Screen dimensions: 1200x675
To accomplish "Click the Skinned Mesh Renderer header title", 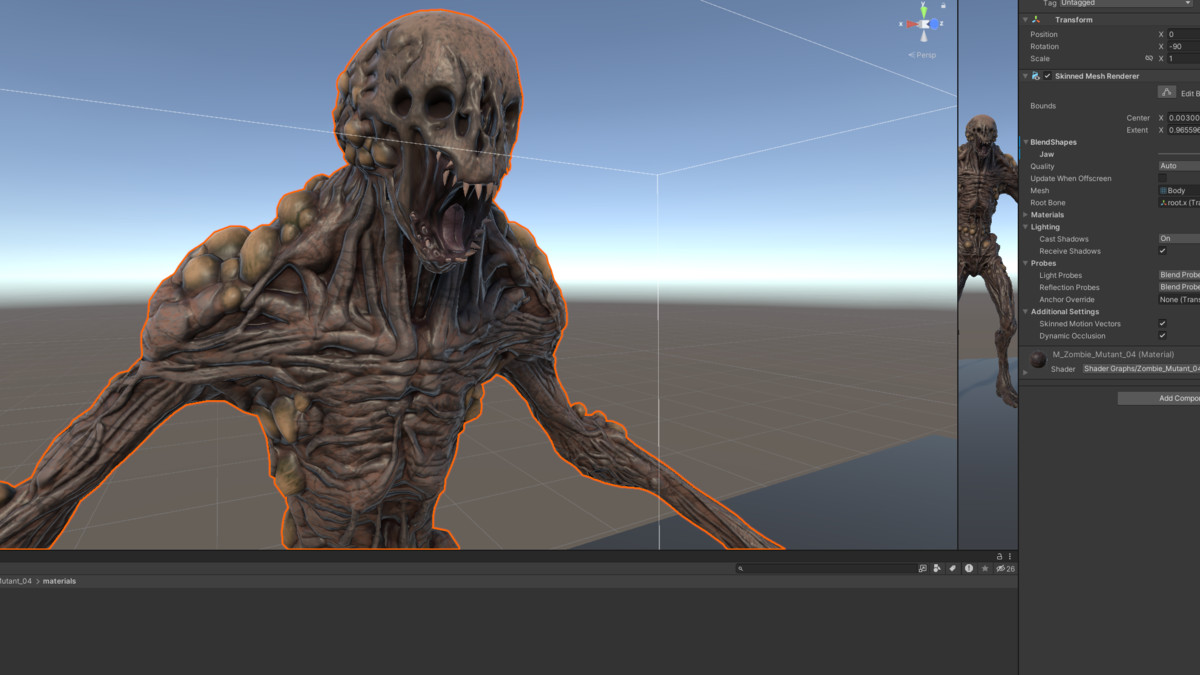I will 1097,76.
